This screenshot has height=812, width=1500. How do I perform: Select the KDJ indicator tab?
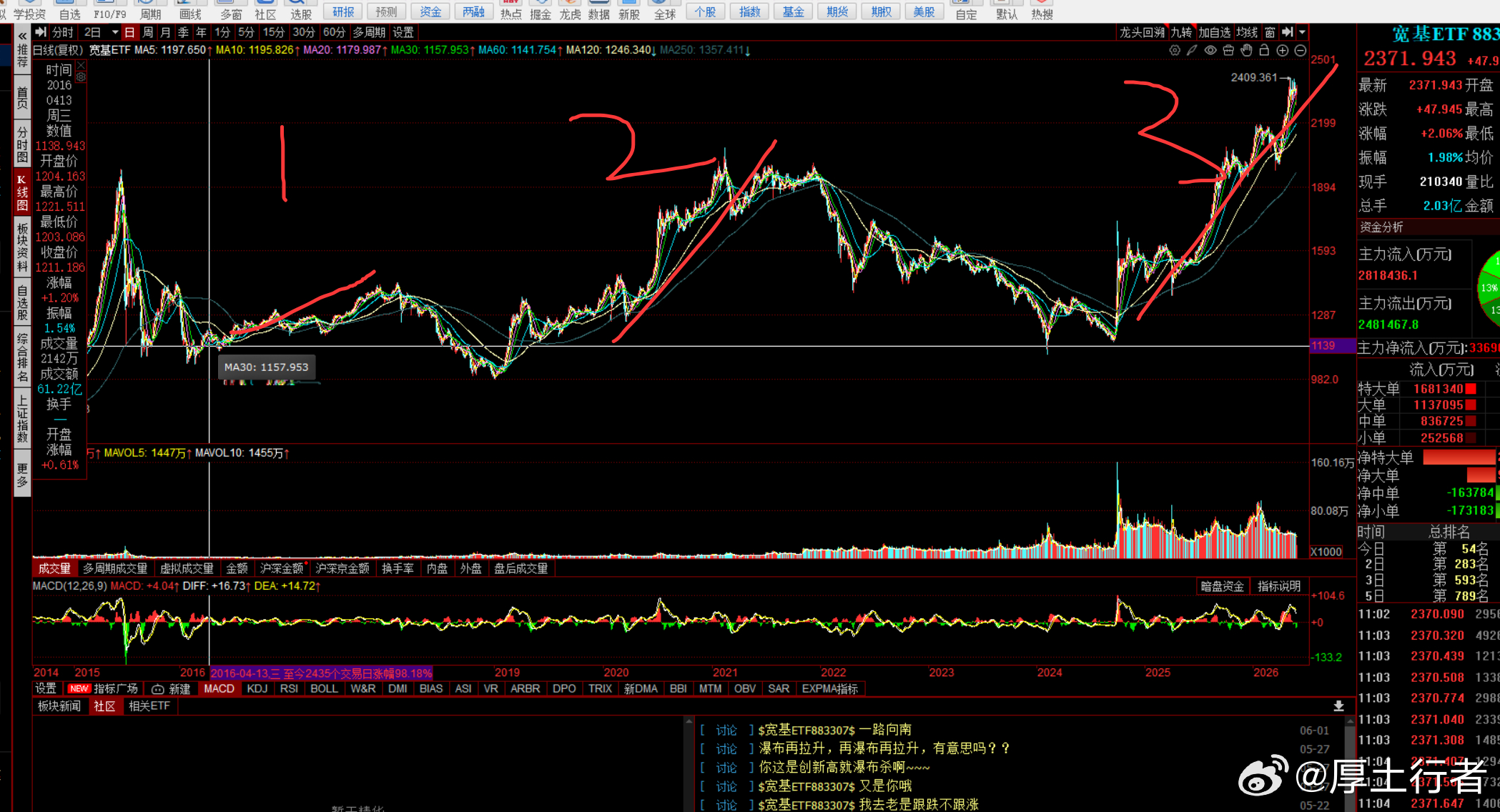(x=257, y=689)
